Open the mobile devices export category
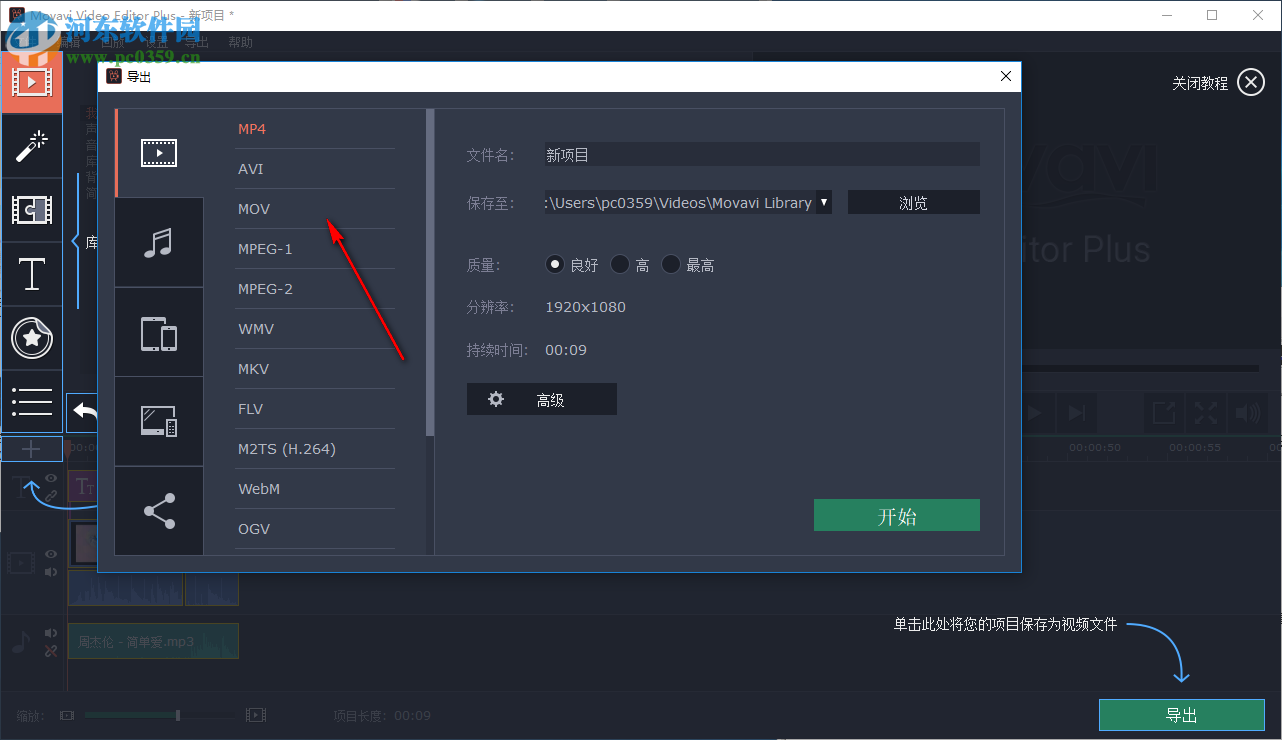 158,331
